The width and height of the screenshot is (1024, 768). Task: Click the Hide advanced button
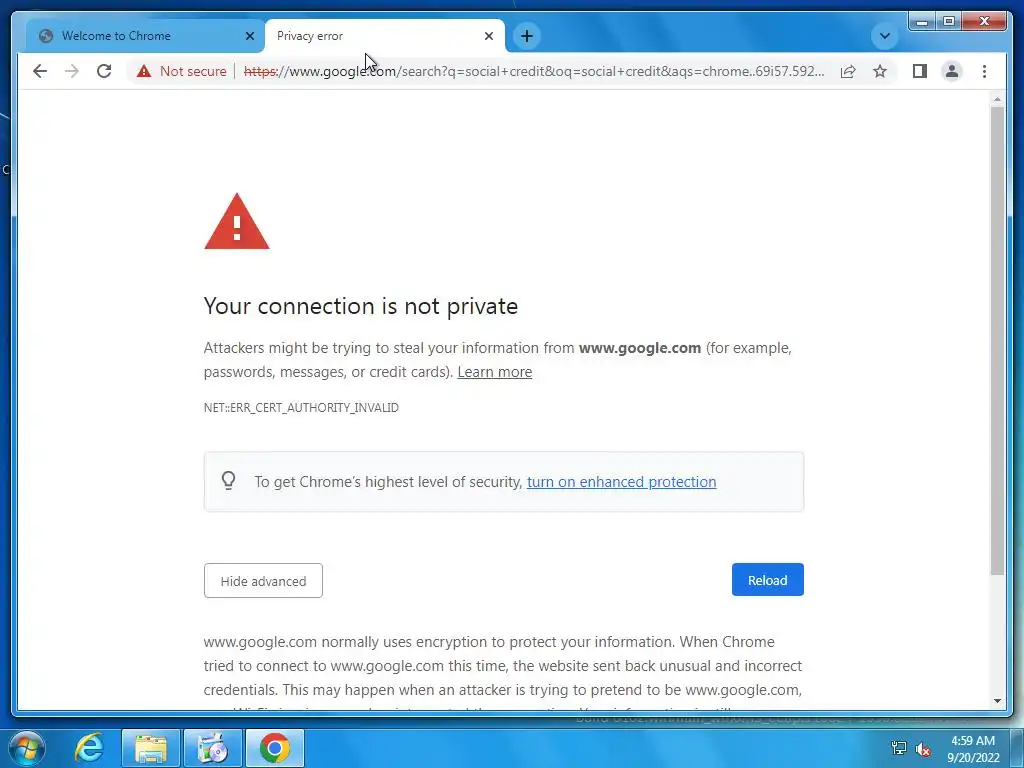(263, 581)
